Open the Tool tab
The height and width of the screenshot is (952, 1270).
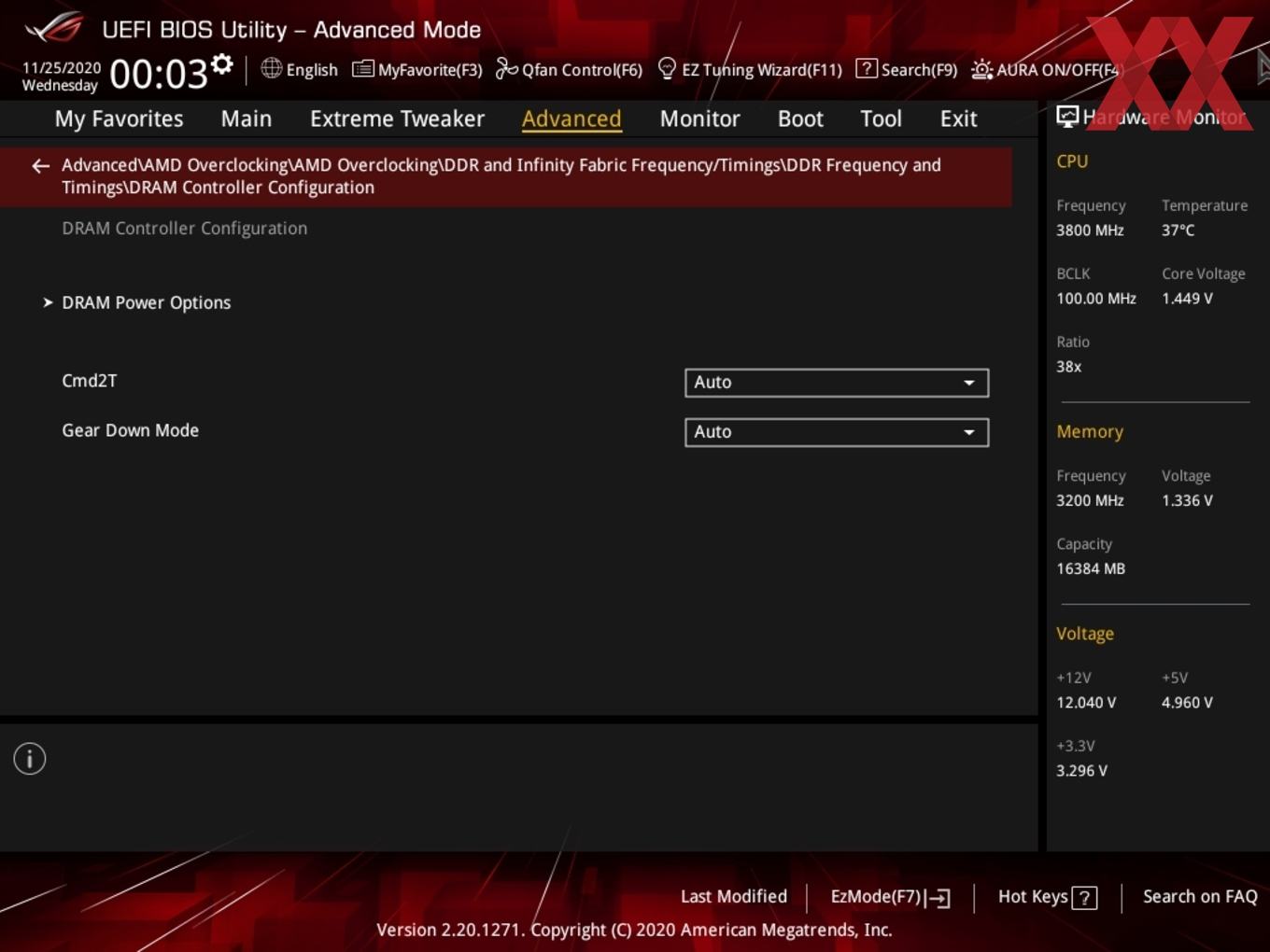tap(881, 119)
